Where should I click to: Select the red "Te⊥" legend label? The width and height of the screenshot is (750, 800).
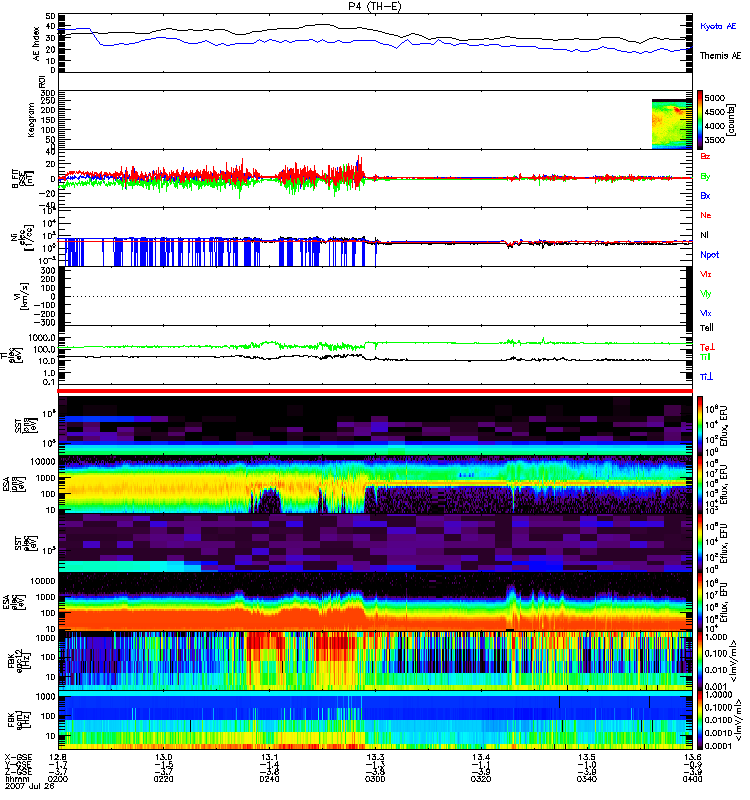(707, 347)
